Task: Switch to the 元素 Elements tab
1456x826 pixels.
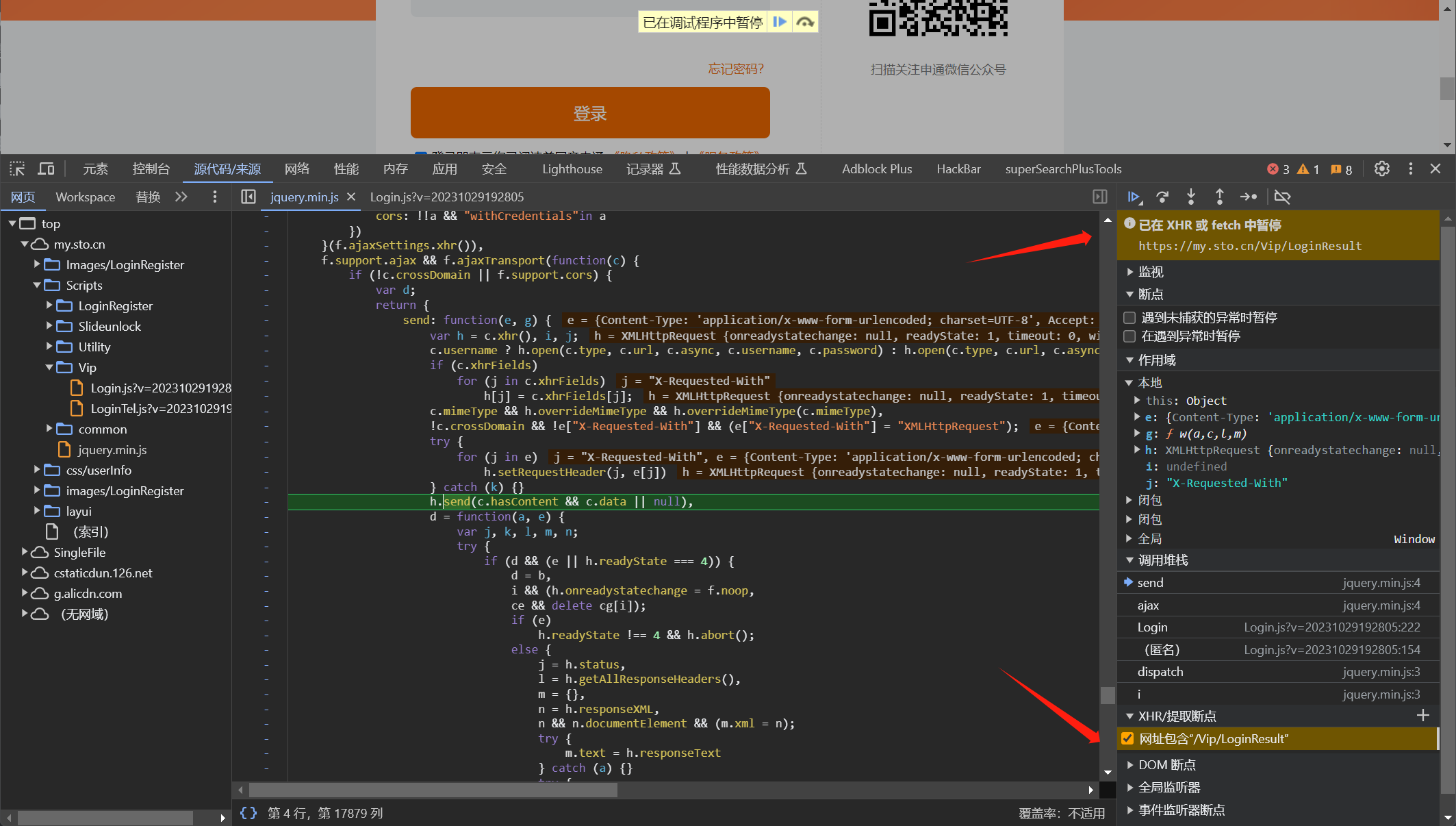Action: tap(95, 169)
